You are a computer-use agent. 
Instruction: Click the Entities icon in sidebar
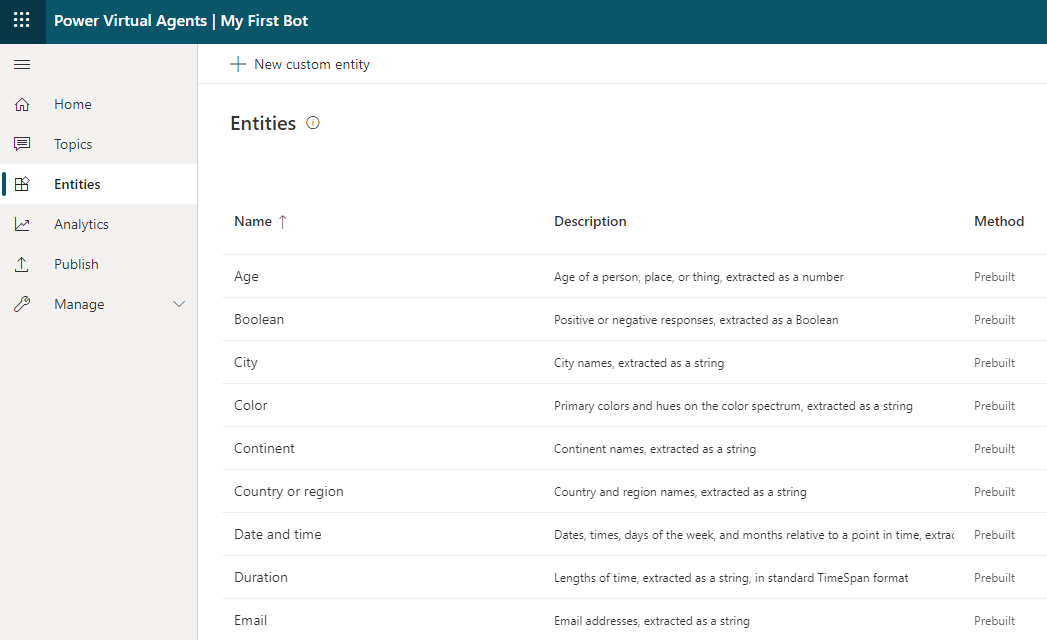pos(22,184)
